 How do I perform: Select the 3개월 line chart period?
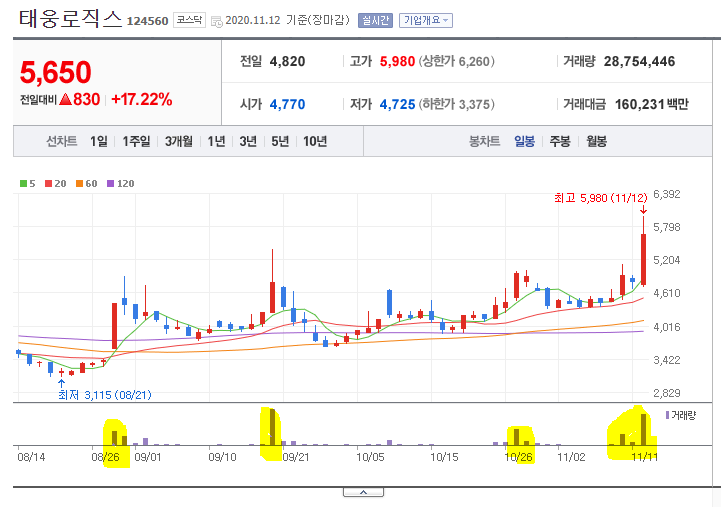[x=179, y=141]
